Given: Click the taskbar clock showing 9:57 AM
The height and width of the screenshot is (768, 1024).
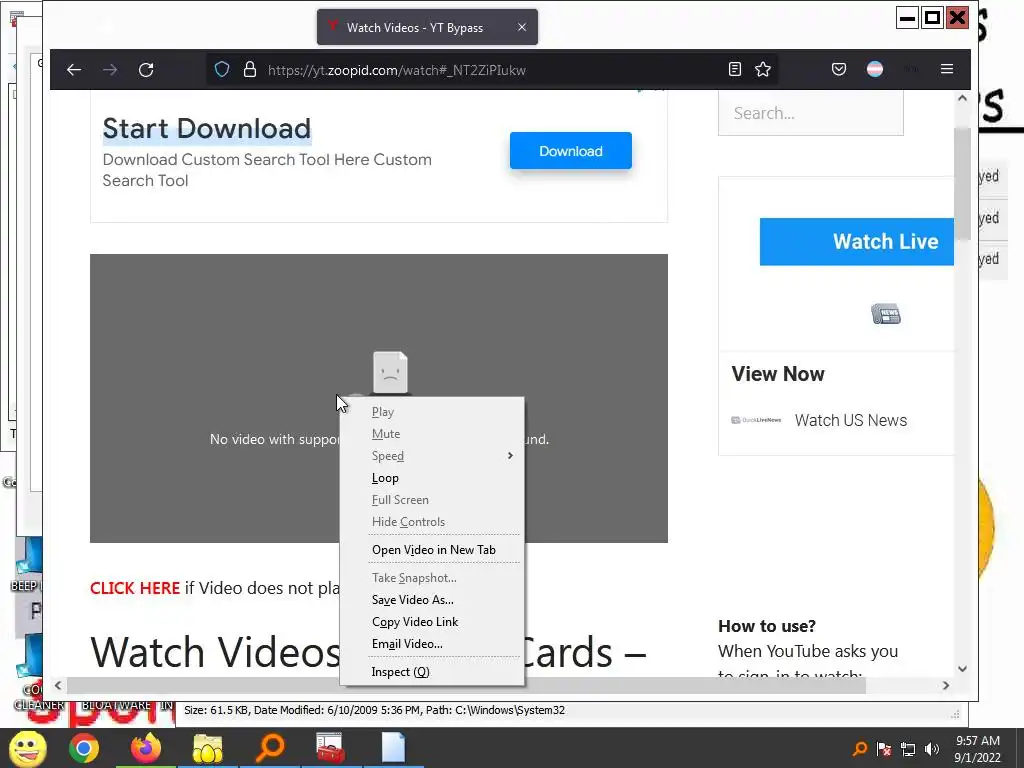Looking at the screenshot, I should pyautogui.click(x=977, y=749).
